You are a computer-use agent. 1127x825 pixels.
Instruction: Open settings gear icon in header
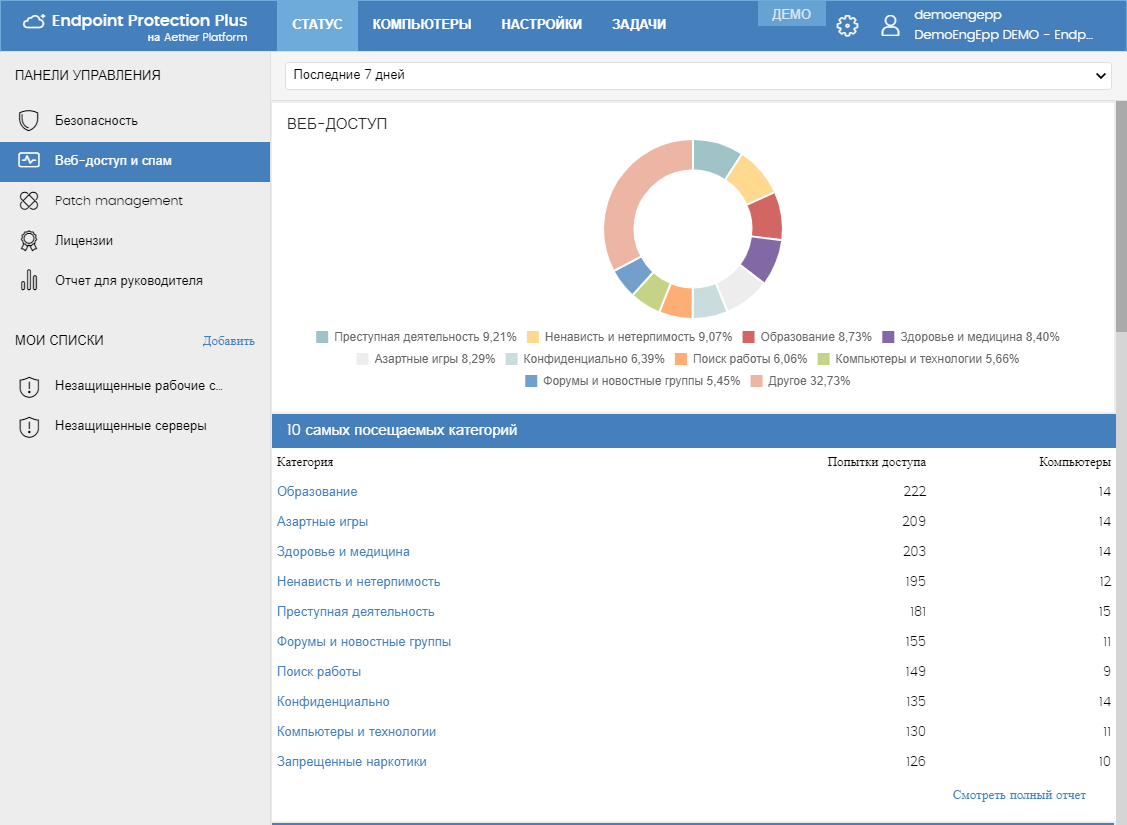(x=847, y=26)
